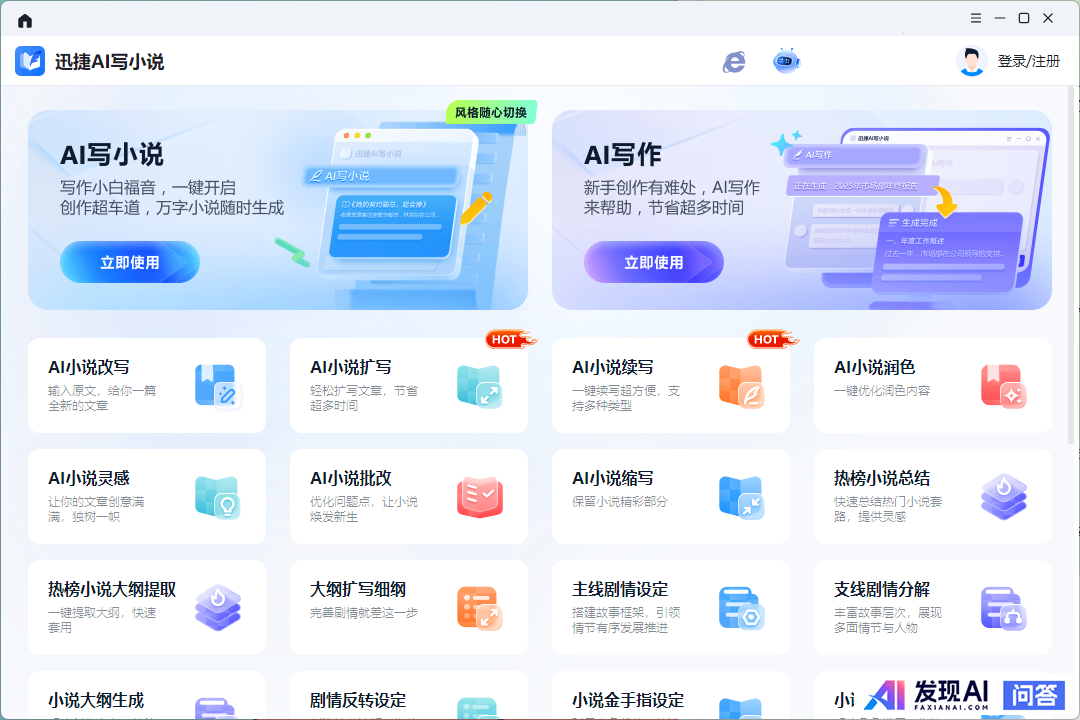Click the 热榜小说总结 flame stack icon
Viewport: 1080px width, 720px height.
(x=1004, y=497)
